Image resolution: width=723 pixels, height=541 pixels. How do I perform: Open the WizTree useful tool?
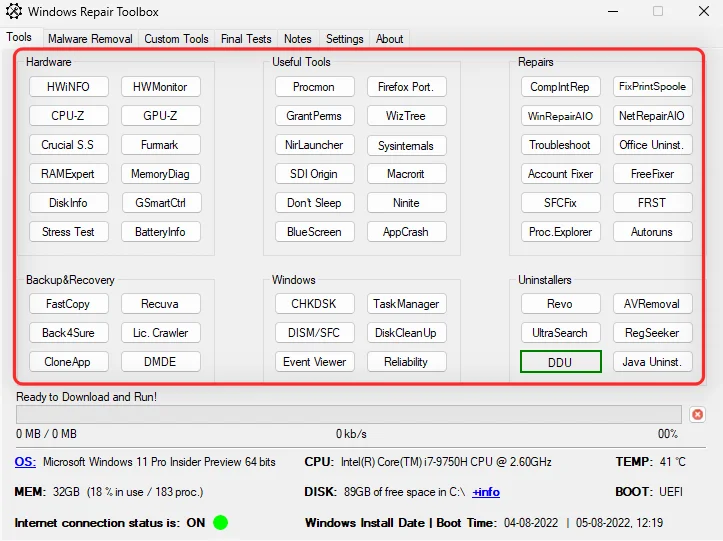406,116
